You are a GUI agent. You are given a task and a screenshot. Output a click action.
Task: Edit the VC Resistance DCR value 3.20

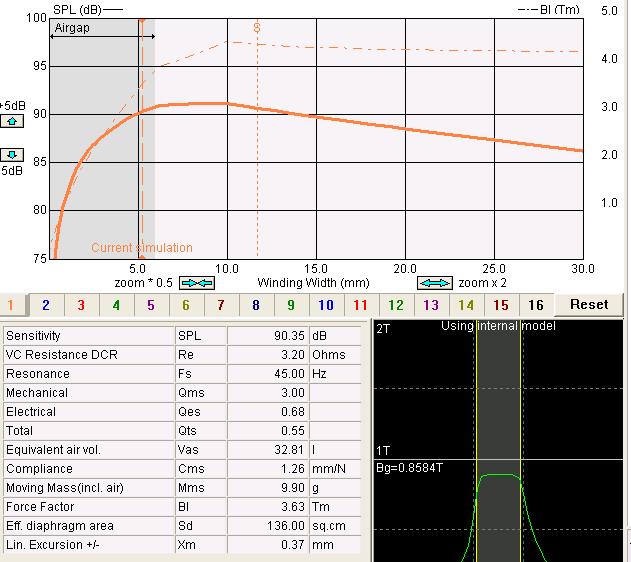[268, 355]
